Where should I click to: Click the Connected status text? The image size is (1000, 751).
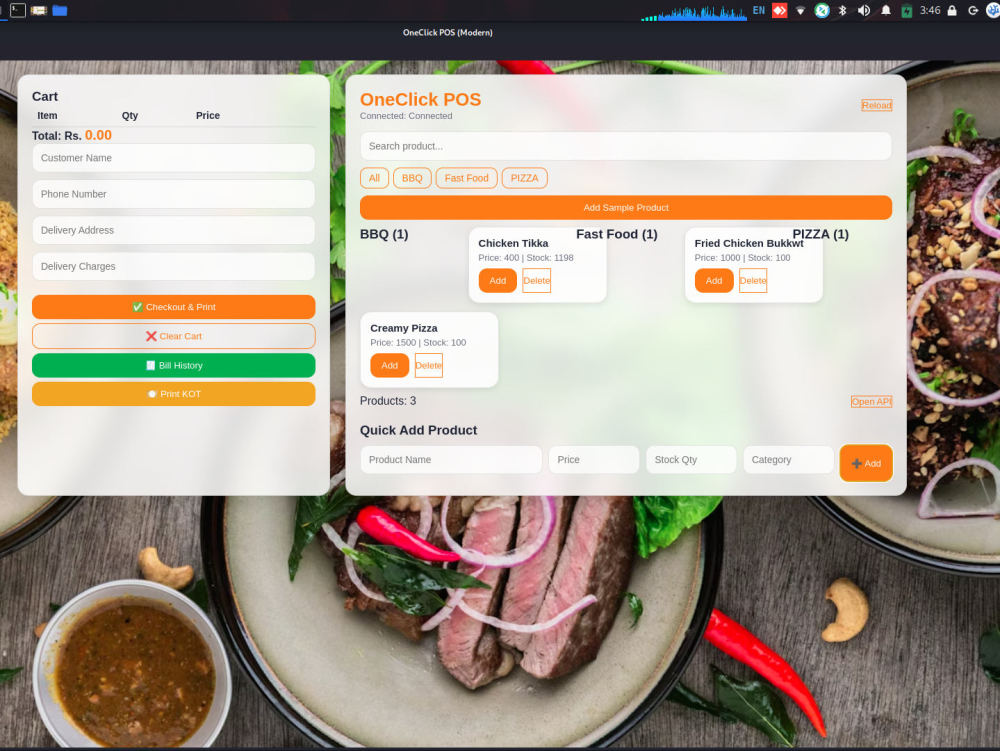[406, 116]
